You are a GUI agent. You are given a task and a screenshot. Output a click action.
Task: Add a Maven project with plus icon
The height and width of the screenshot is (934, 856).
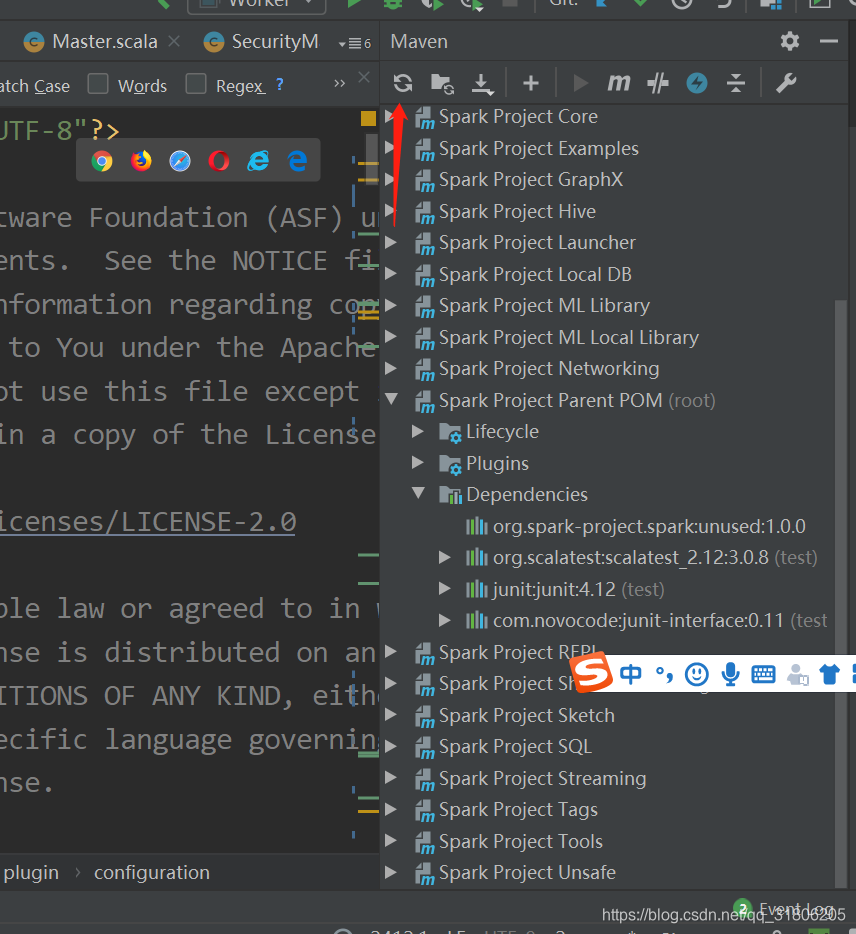click(x=531, y=83)
